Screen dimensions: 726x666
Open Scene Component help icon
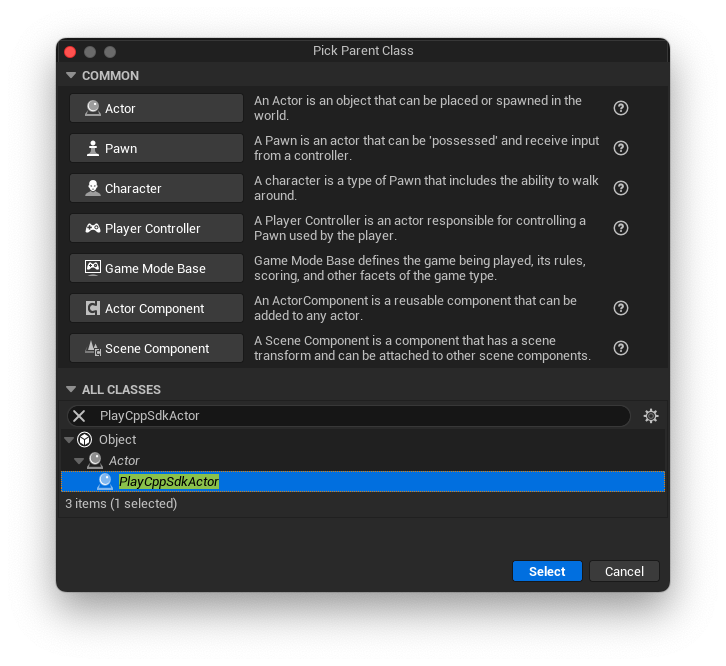(620, 348)
